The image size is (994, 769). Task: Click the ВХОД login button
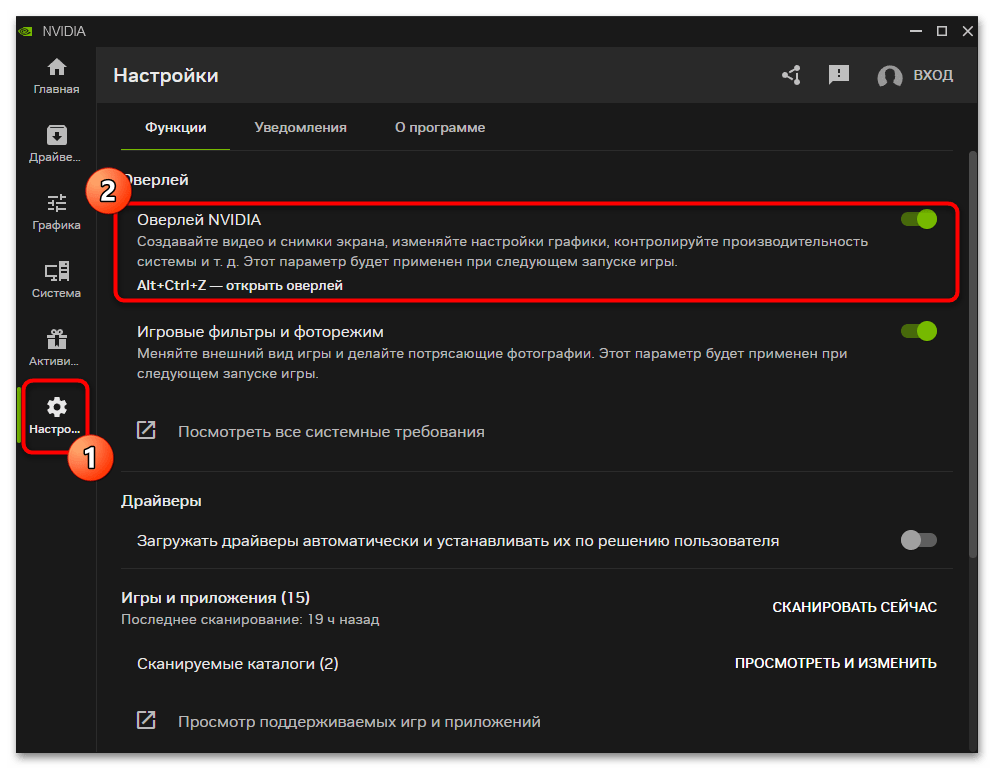click(933, 75)
